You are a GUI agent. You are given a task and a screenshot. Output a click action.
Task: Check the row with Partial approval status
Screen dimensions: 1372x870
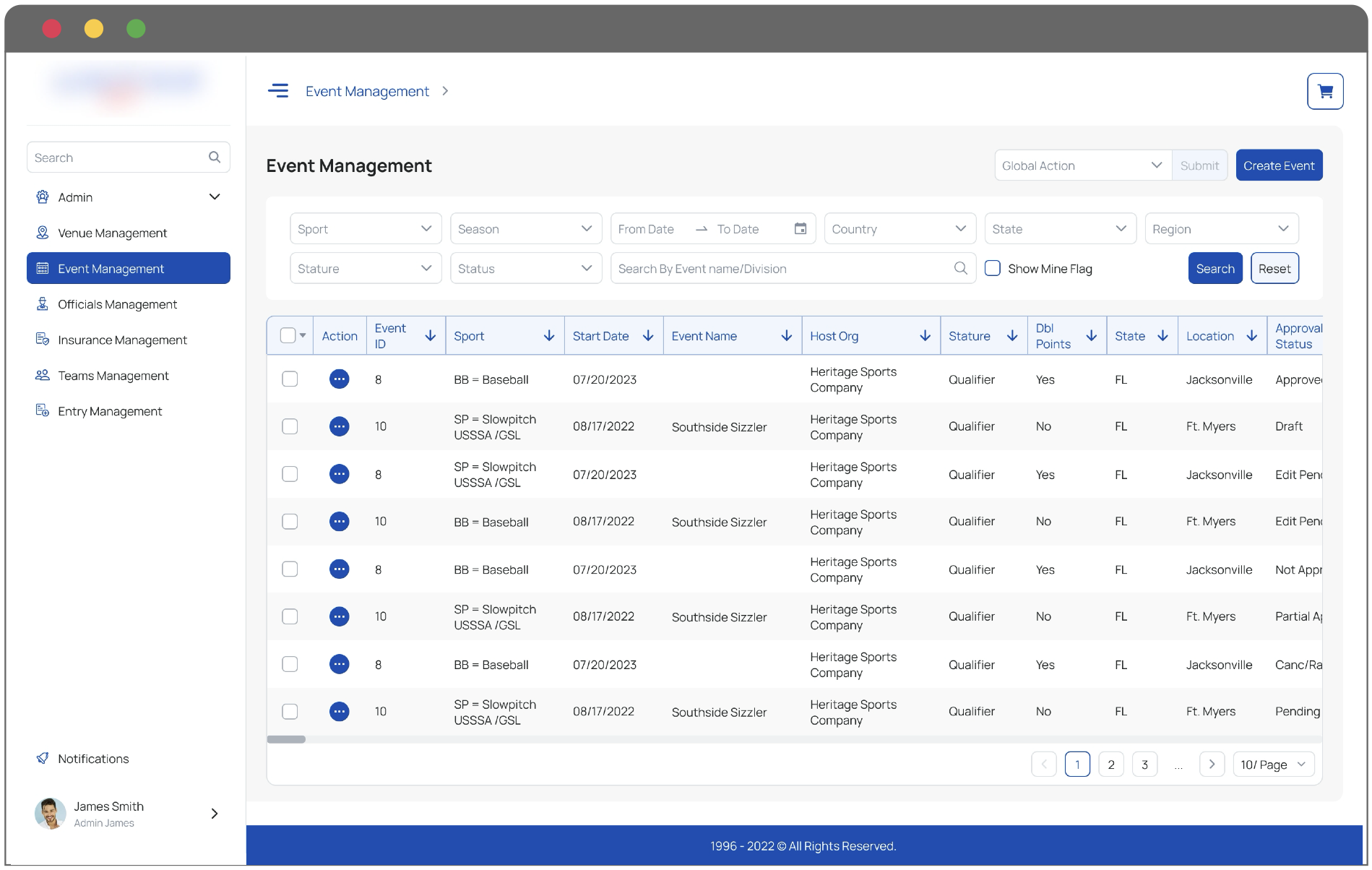pos(290,616)
